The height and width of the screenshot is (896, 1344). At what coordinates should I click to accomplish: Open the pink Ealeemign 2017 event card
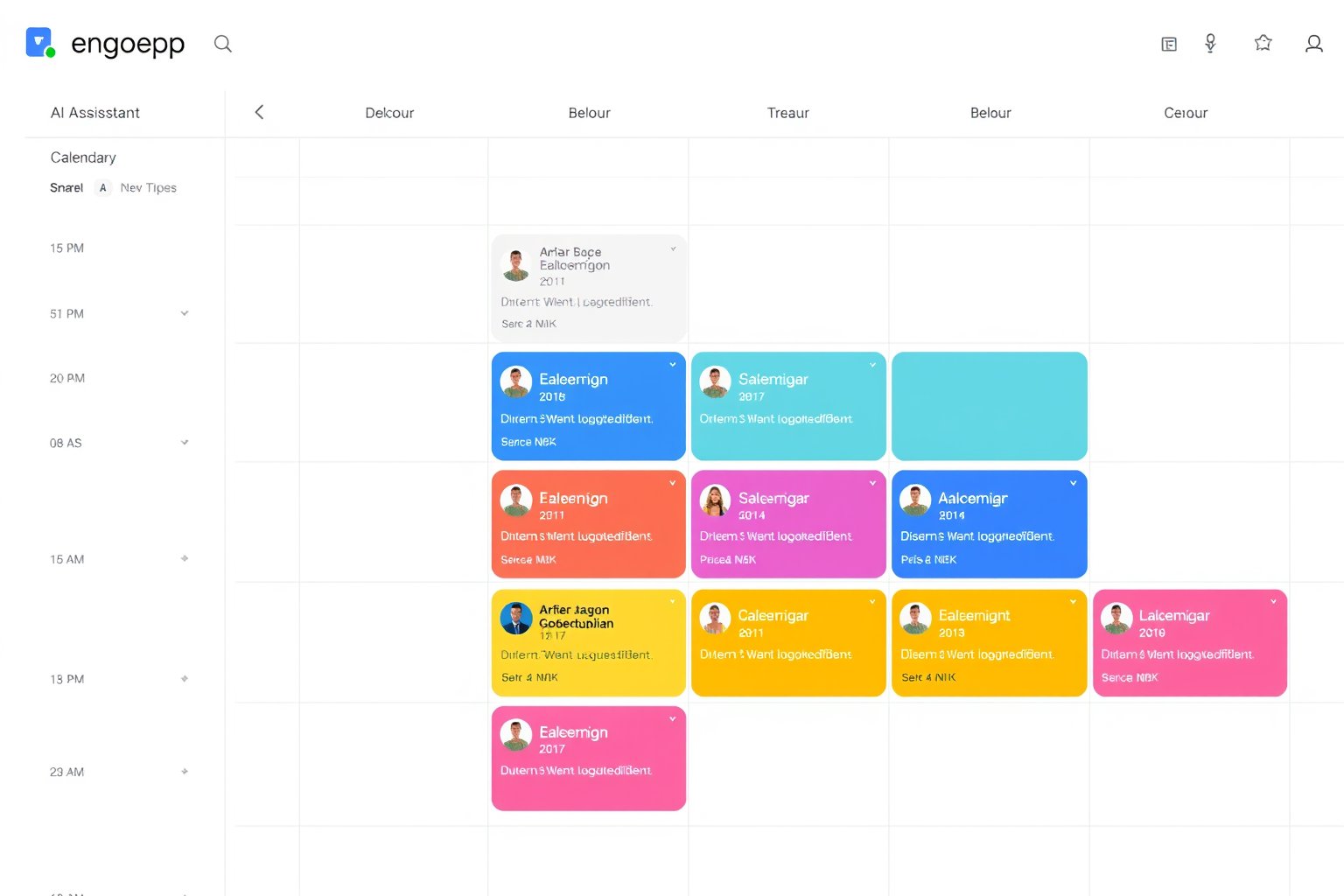tap(588, 758)
